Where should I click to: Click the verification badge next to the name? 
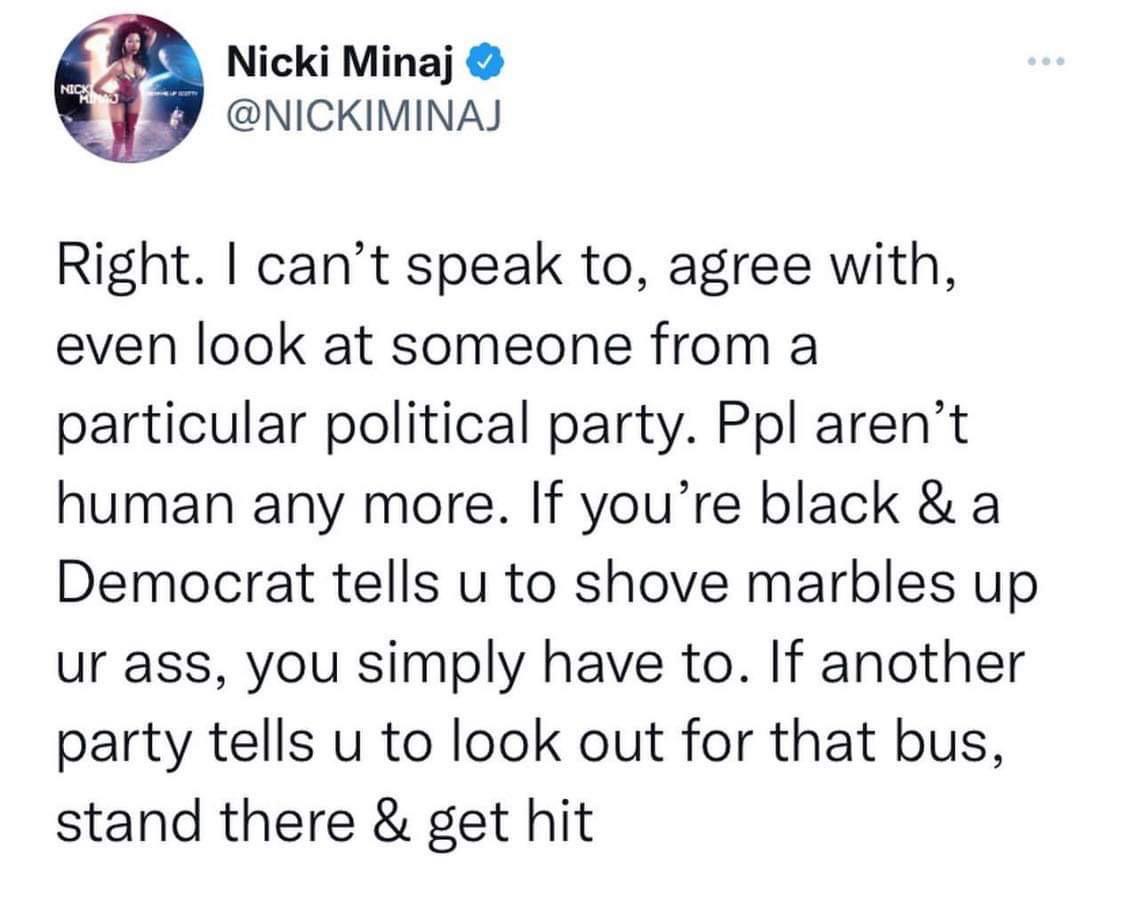pyautogui.click(x=483, y=62)
